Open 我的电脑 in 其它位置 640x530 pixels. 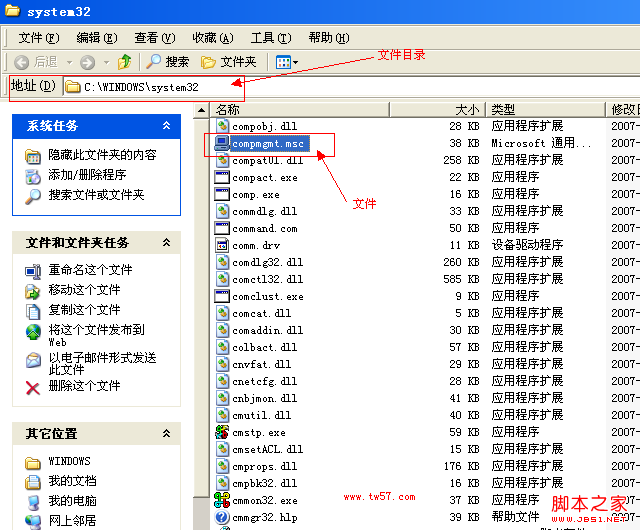pos(72,501)
